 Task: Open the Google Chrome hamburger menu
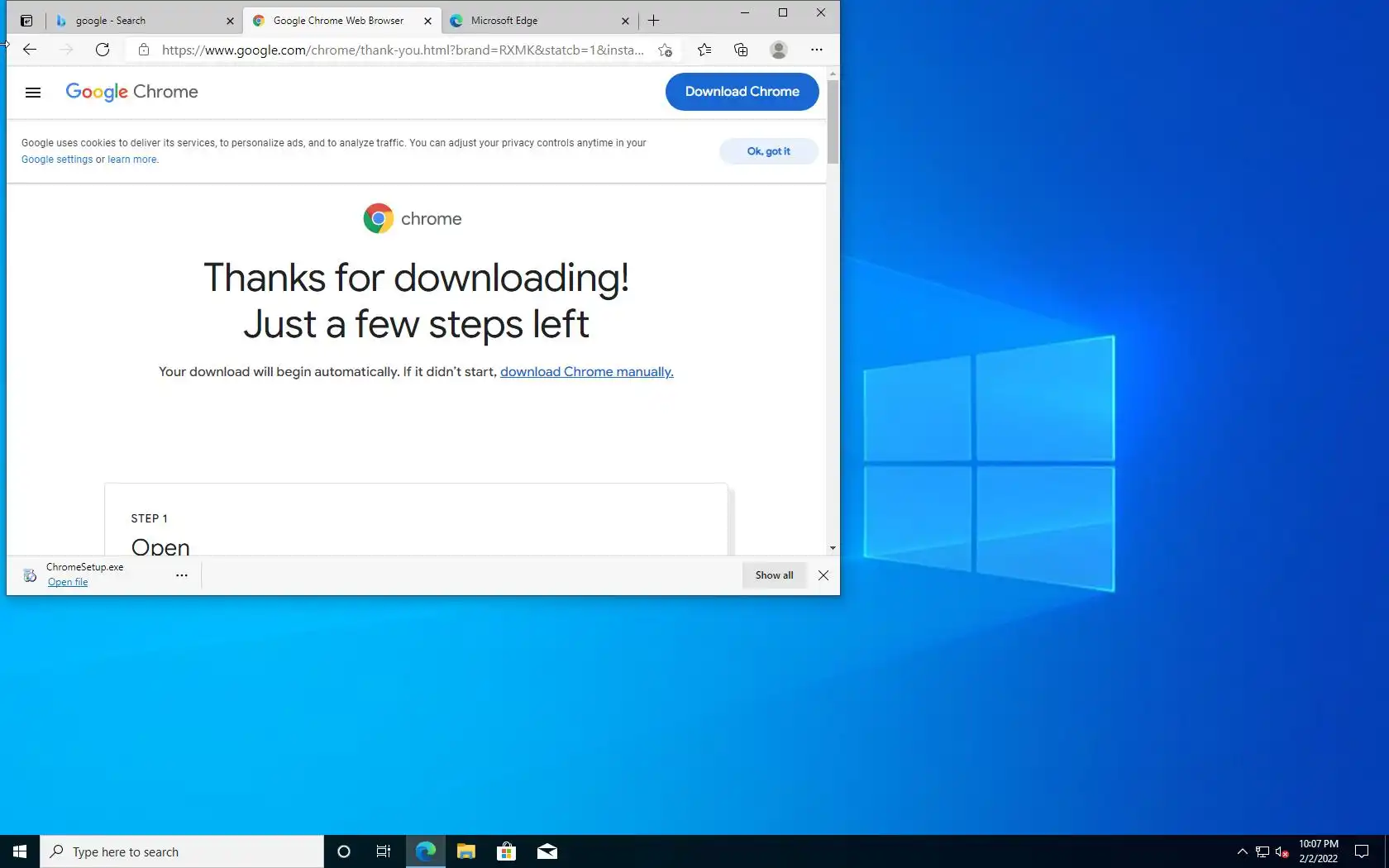click(x=33, y=93)
